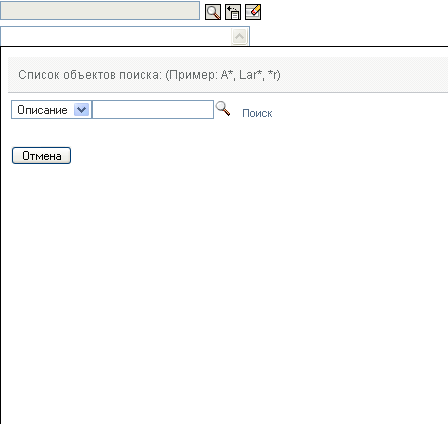Viewport: 448px width, 424px height.
Task: Click the Список объектов поиска header bar
Action: 228,75
